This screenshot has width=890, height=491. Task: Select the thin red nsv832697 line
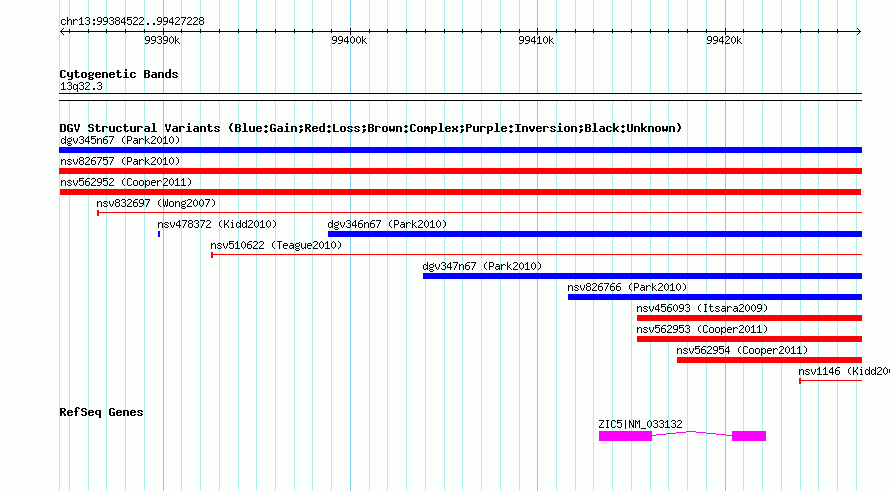[480, 213]
